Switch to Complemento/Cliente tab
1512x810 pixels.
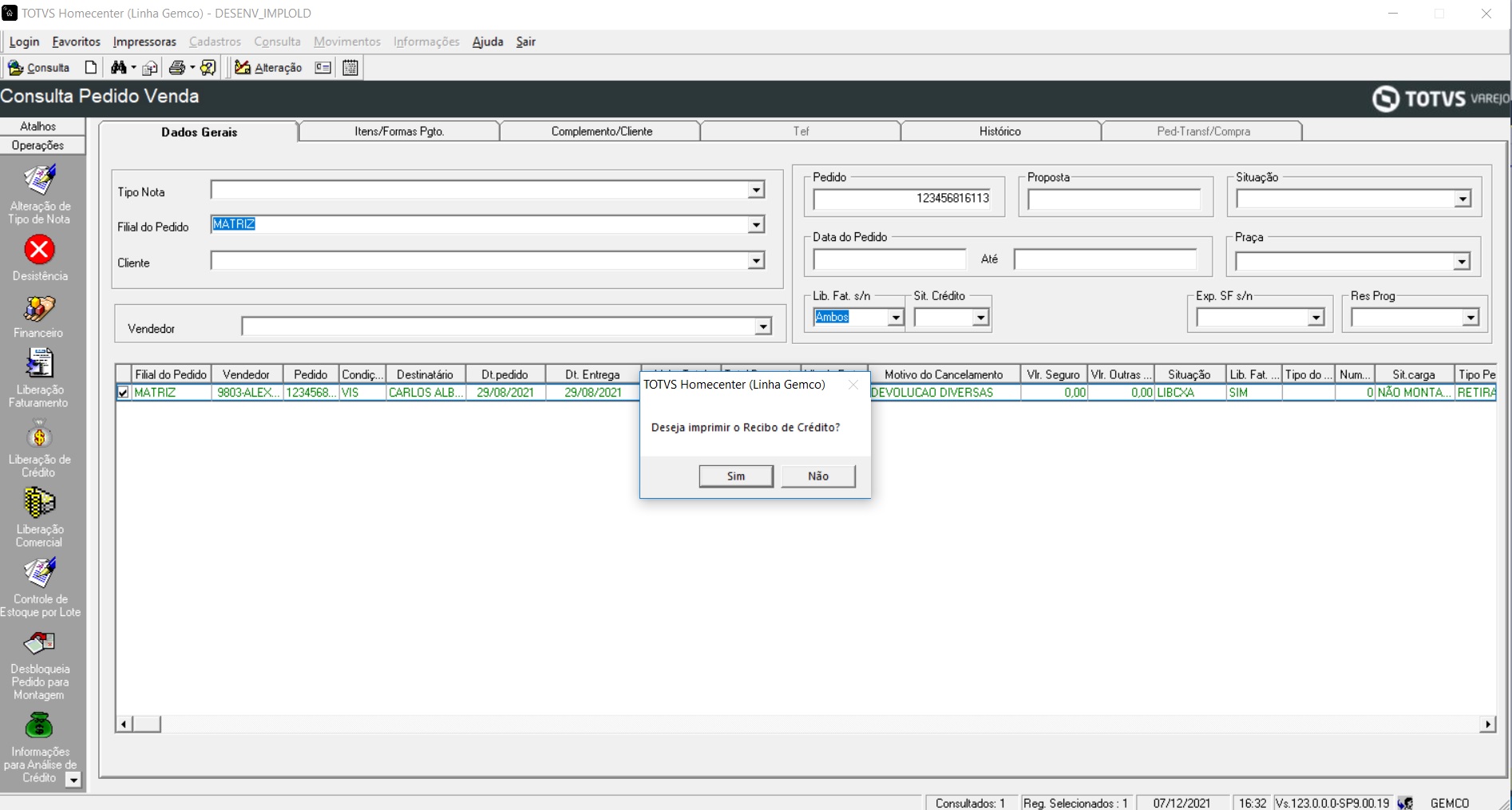(601, 131)
